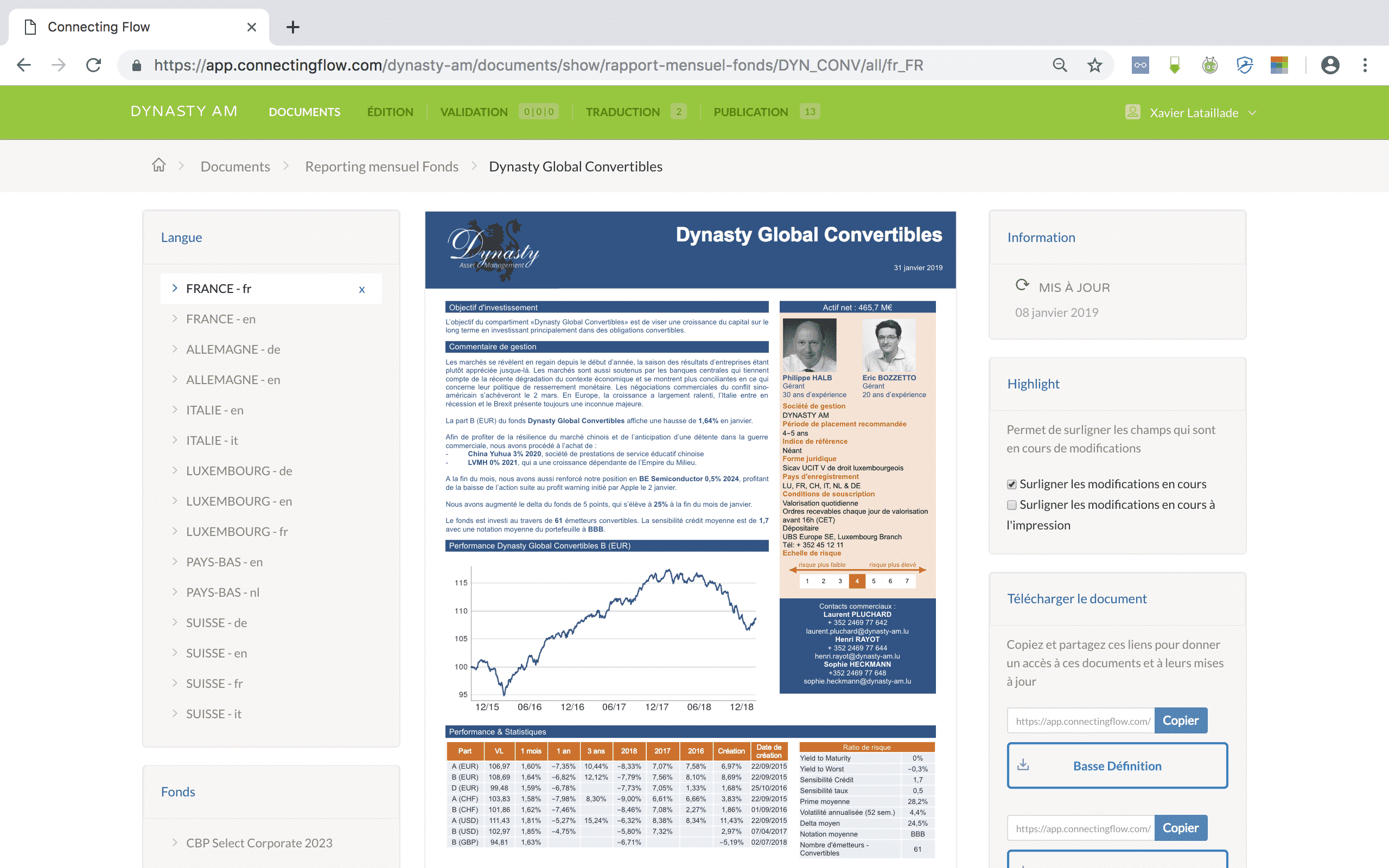Select language ALLEMAGNE - de

[x=233, y=349]
